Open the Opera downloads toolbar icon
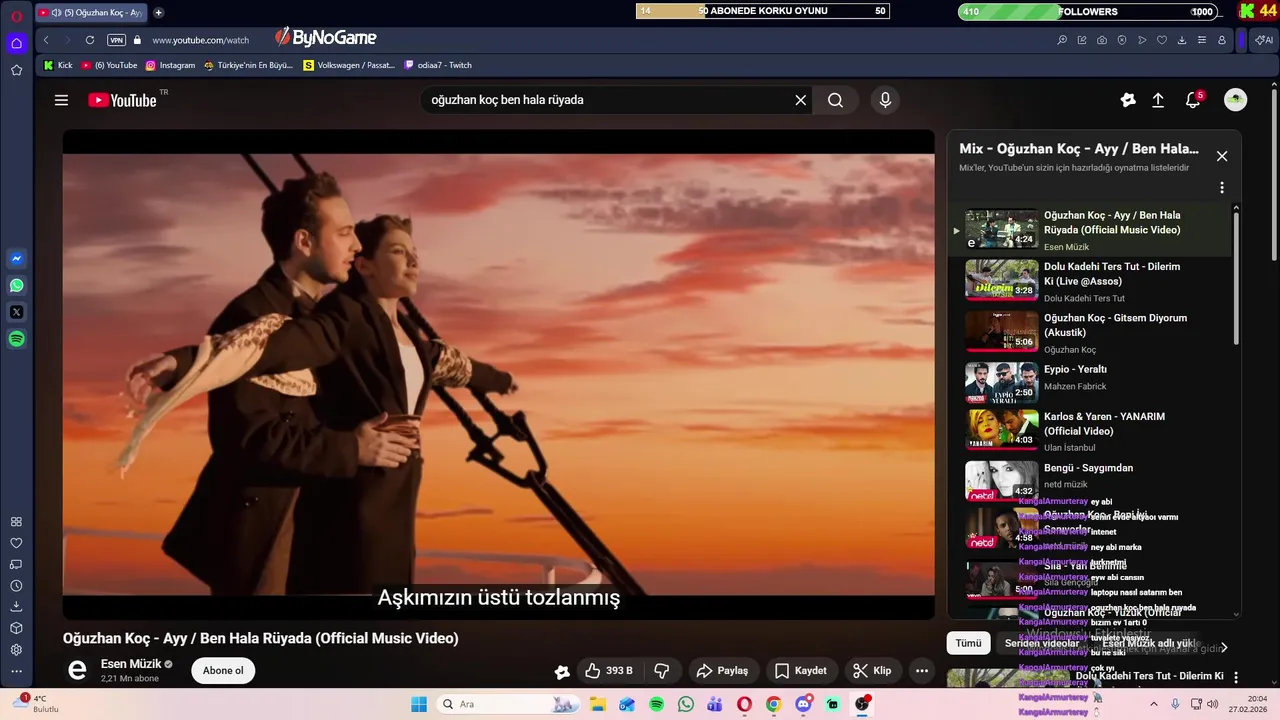The height and width of the screenshot is (720, 1280). pos(1182,40)
